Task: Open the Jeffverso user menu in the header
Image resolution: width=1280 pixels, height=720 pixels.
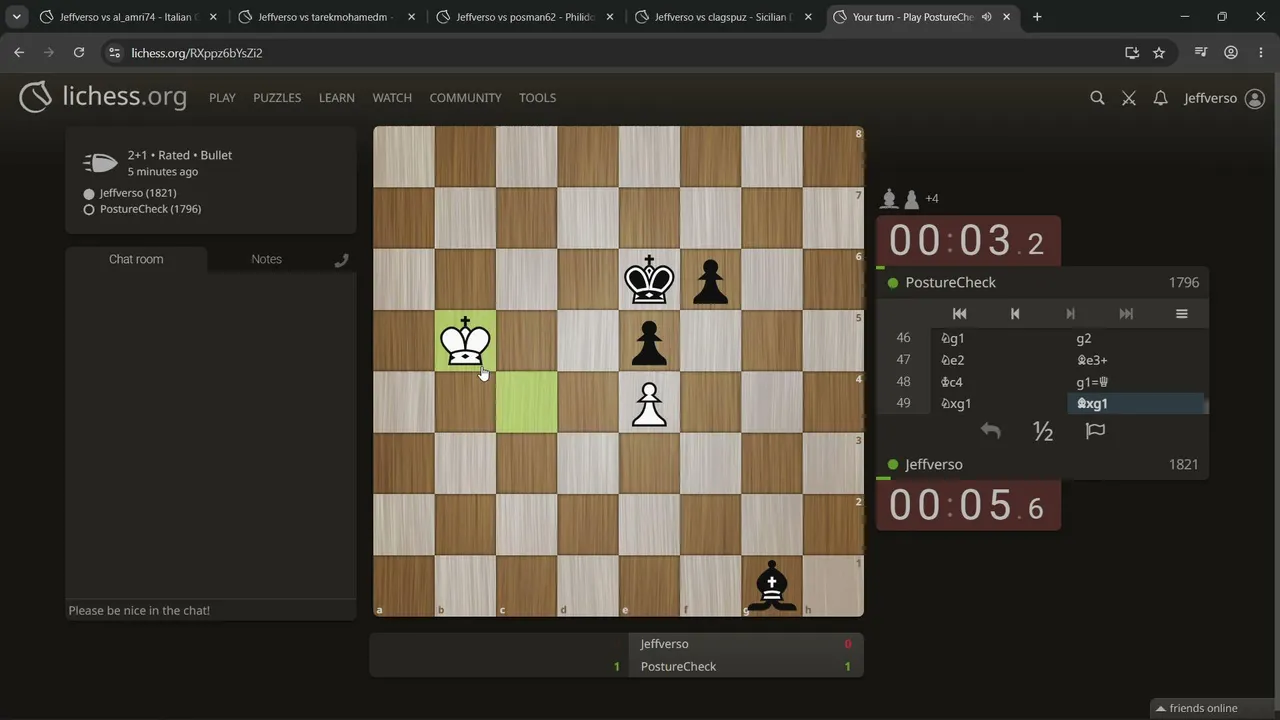Action: pos(1224,98)
